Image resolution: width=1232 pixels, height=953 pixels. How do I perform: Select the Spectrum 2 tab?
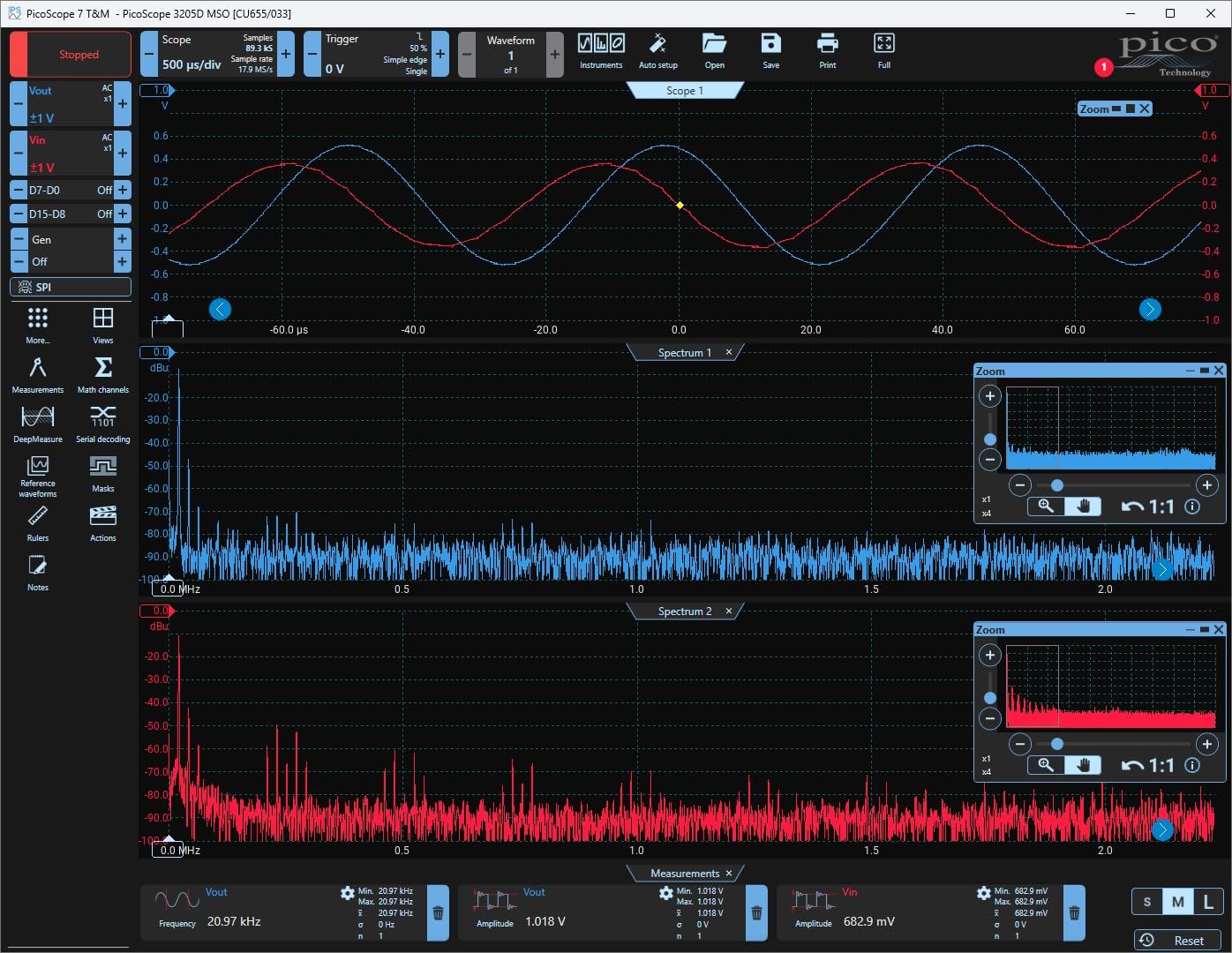point(684,612)
